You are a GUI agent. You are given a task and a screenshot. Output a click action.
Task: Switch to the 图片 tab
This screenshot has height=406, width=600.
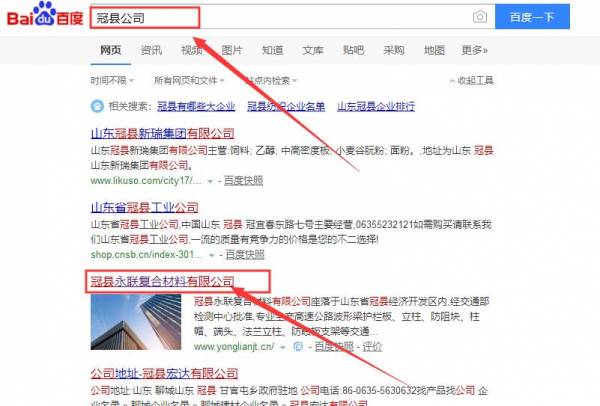(232, 50)
